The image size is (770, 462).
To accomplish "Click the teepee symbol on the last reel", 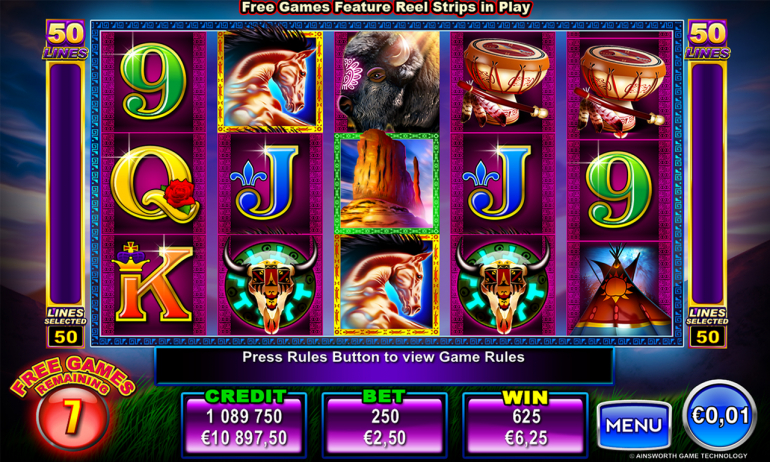I will click(x=620, y=288).
